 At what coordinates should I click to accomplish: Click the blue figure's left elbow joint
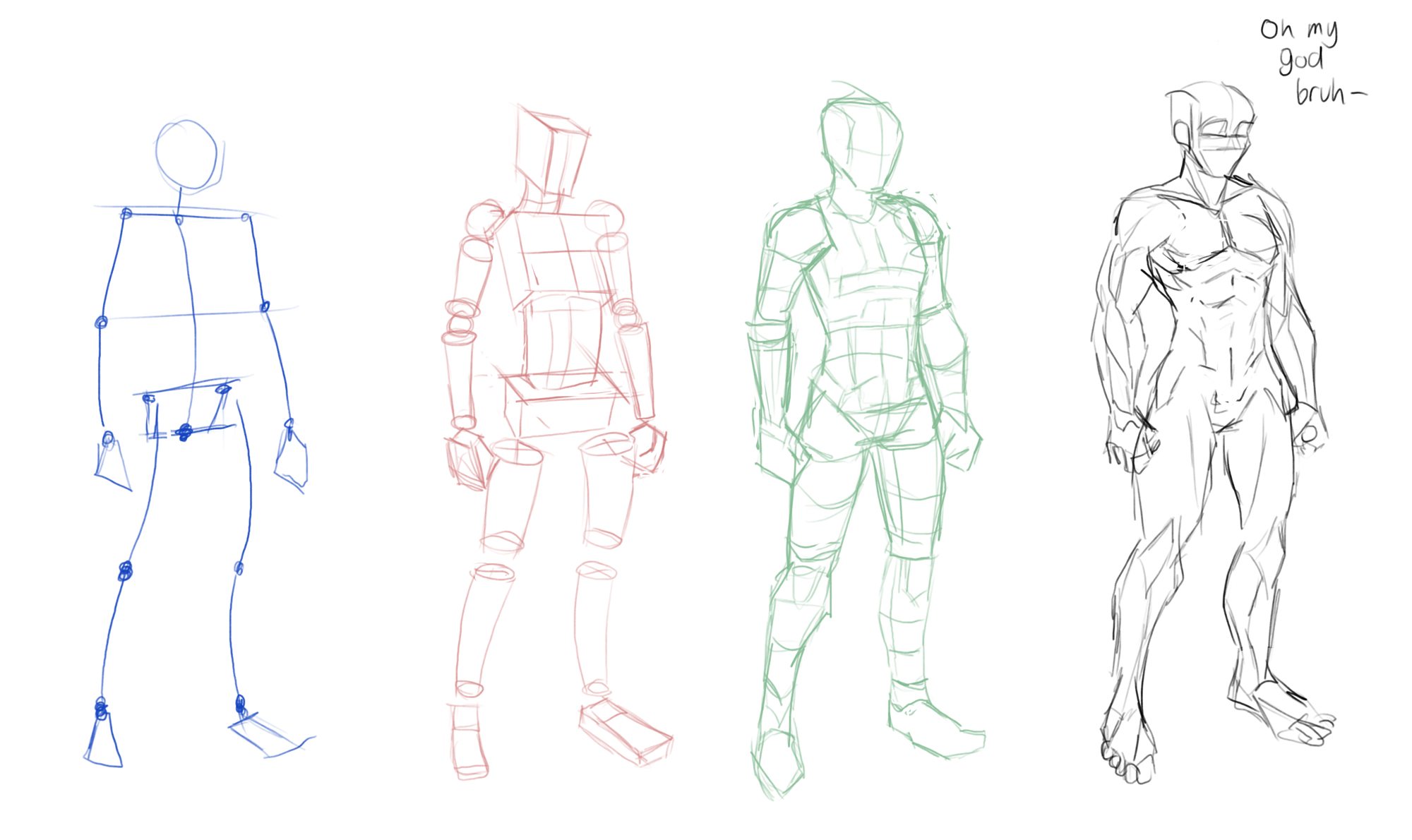[x=101, y=323]
